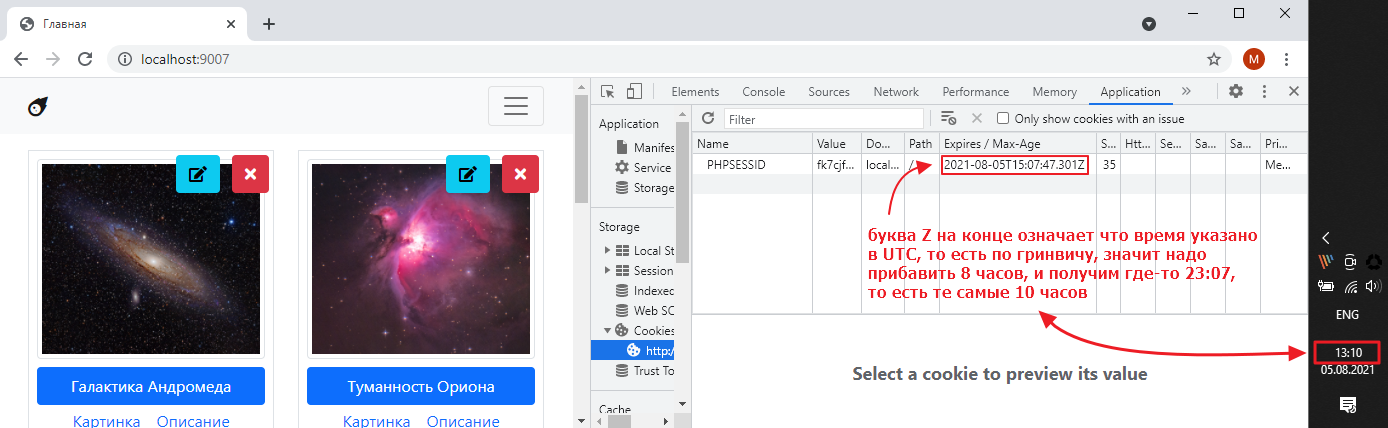Viewport: 1388px width, 428px height.
Task: Click the cookie Filter input field
Action: point(823,119)
